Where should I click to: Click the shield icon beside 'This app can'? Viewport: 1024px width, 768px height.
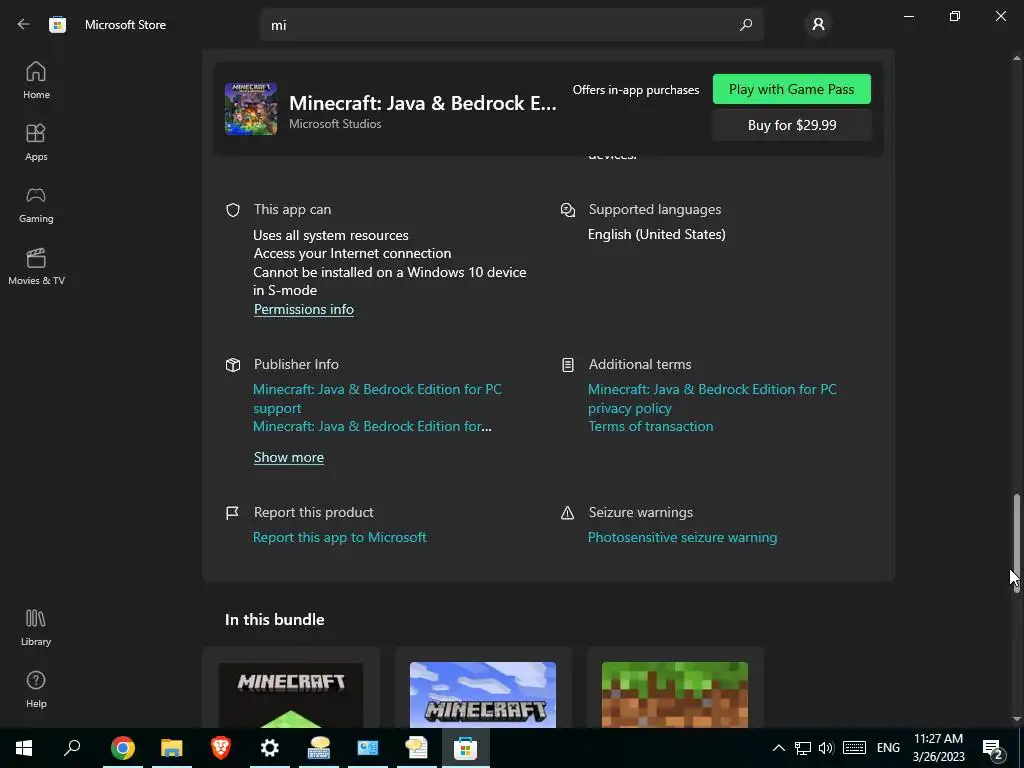(x=232, y=210)
